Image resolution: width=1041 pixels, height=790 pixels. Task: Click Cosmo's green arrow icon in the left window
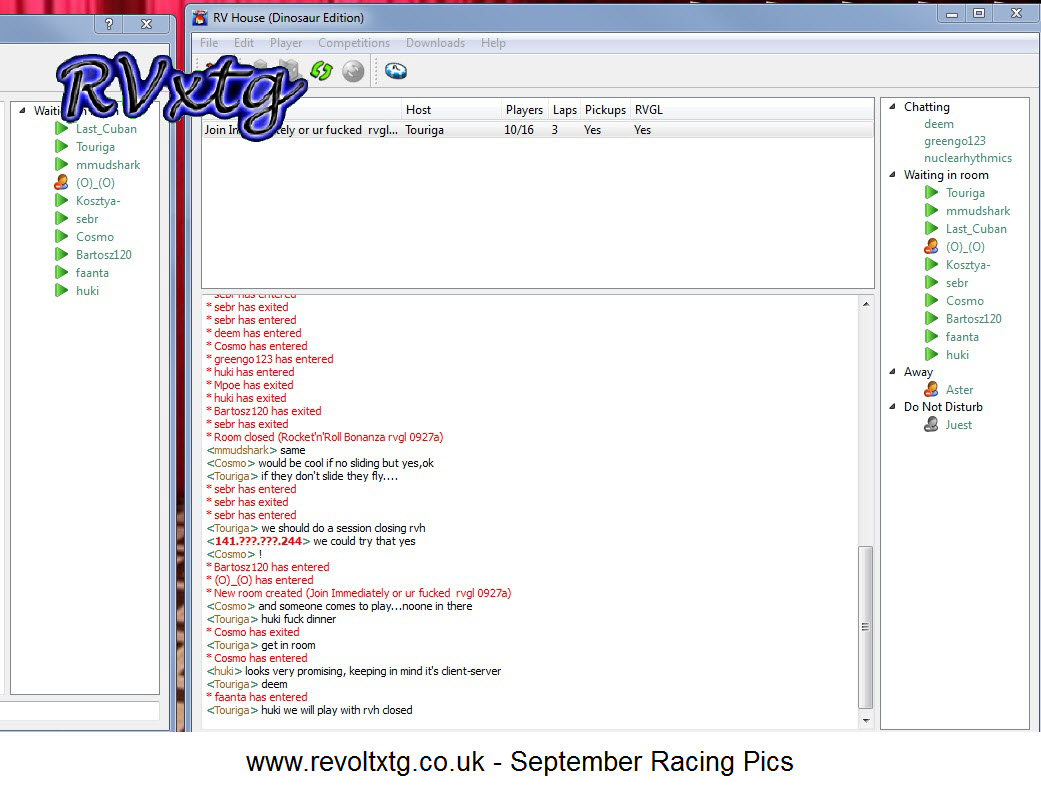62,236
